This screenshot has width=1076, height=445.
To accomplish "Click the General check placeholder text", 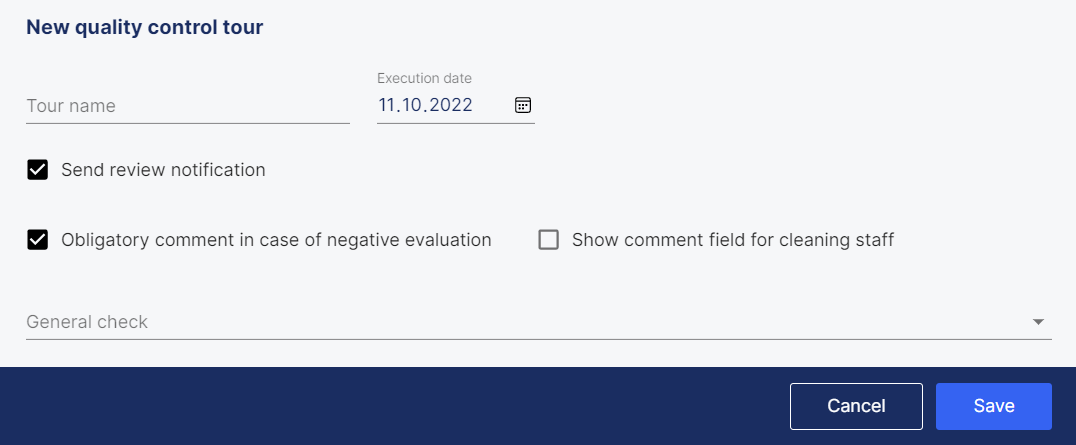I will pyautogui.click(x=87, y=321).
